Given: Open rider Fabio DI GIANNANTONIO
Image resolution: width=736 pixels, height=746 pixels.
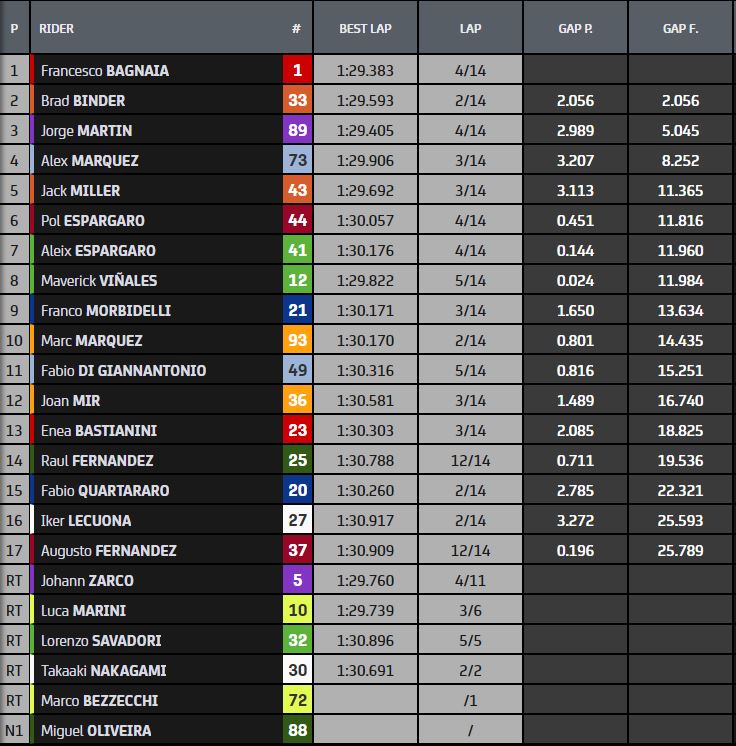Looking at the screenshot, I should point(123,370).
